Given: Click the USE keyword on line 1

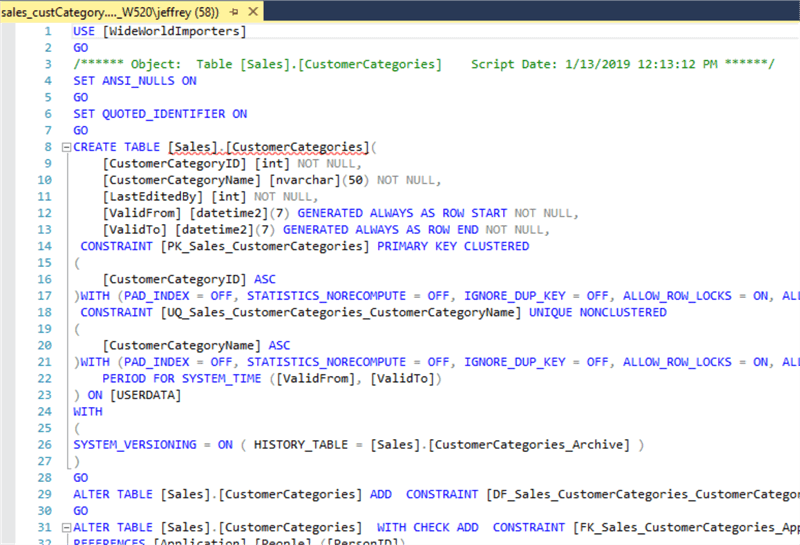Looking at the screenshot, I should pos(84,31).
